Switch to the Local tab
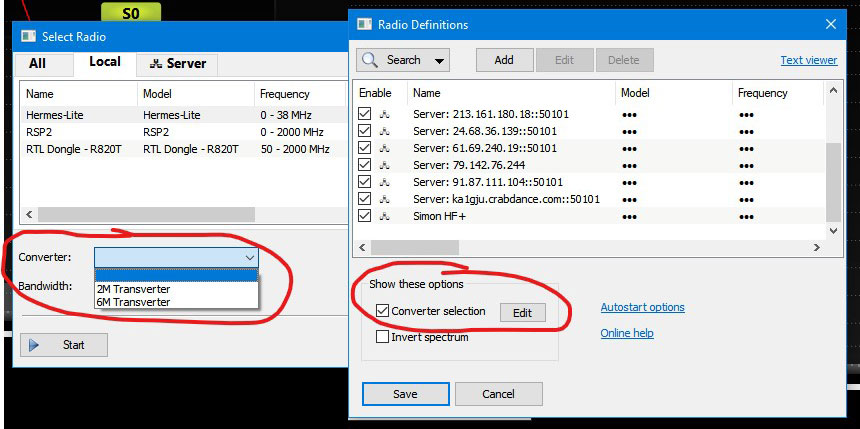860x429 pixels. pos(105,62)
